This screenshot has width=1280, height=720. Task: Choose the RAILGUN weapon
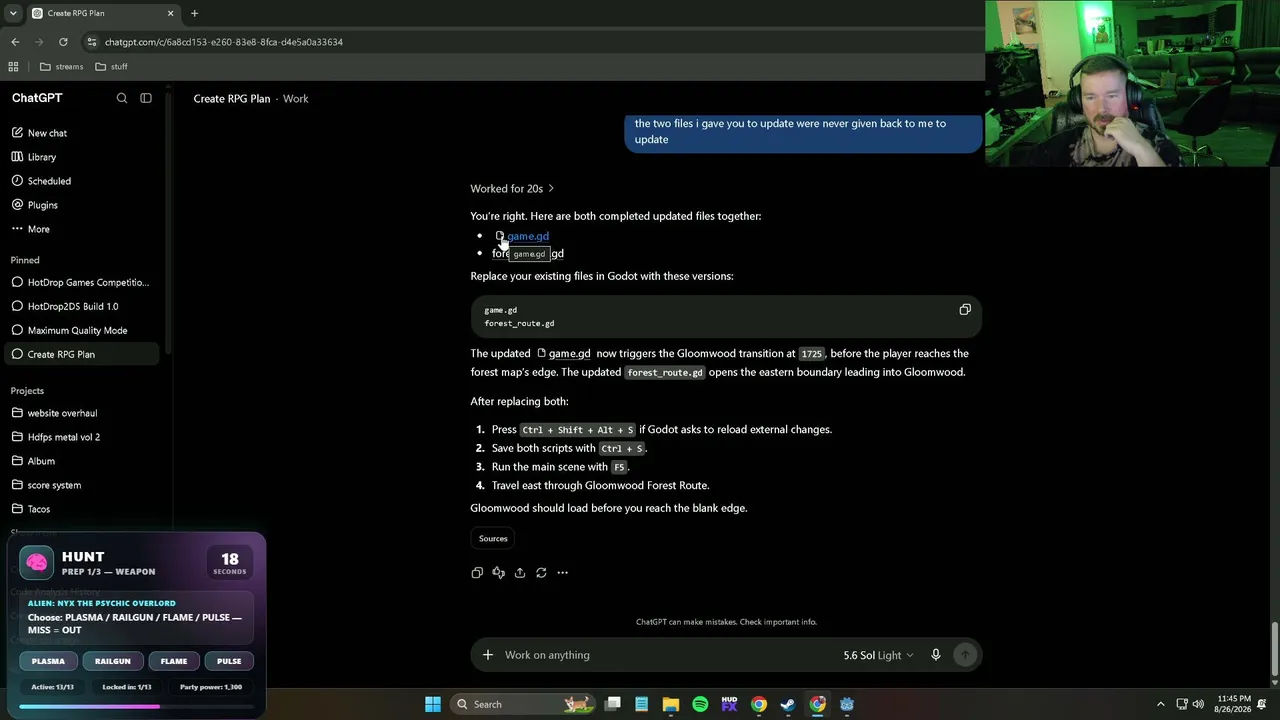click(113, 661)
